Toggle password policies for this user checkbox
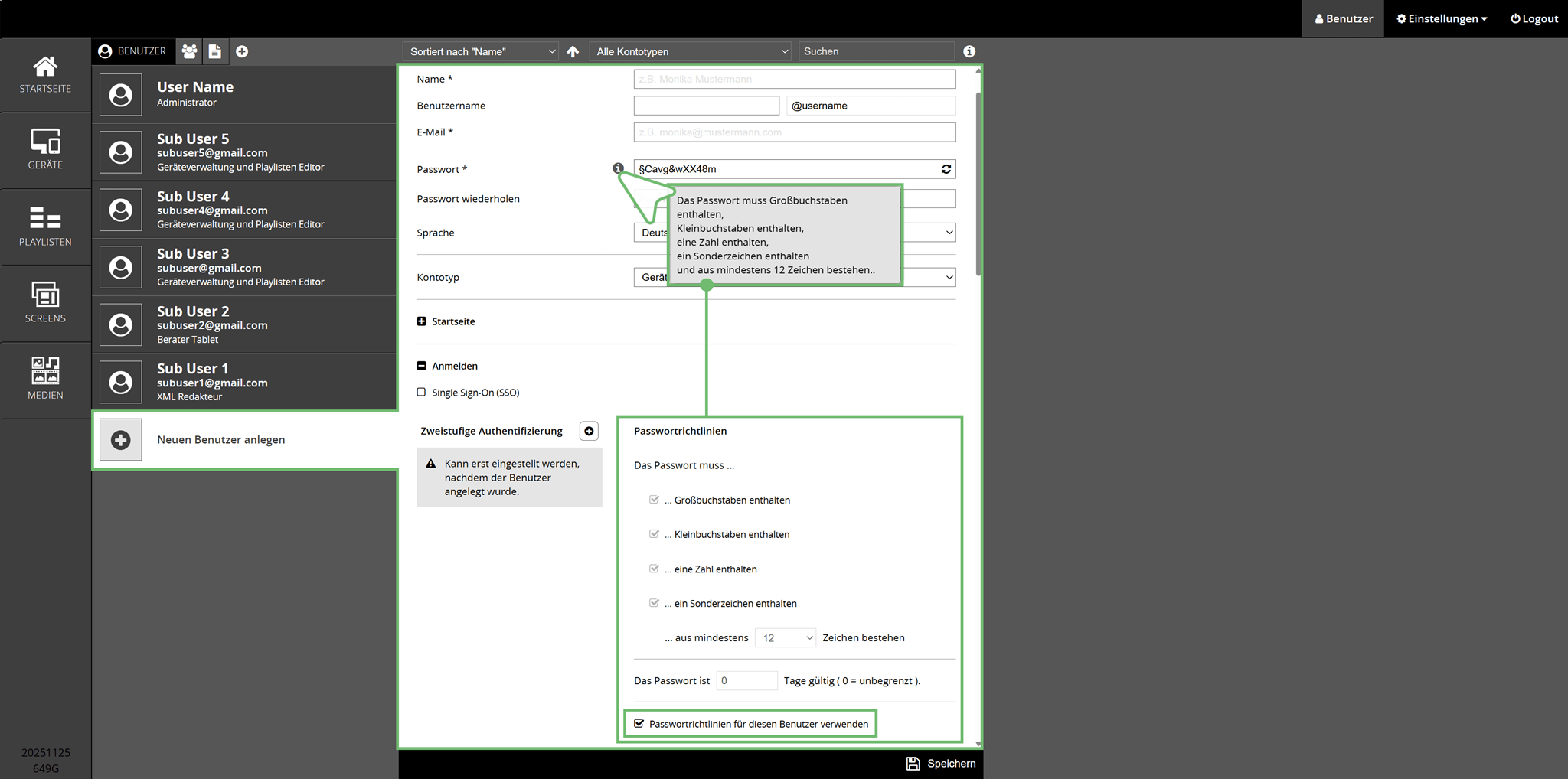The height and width of the screenshot is (779, 1568). pos(639,724)
